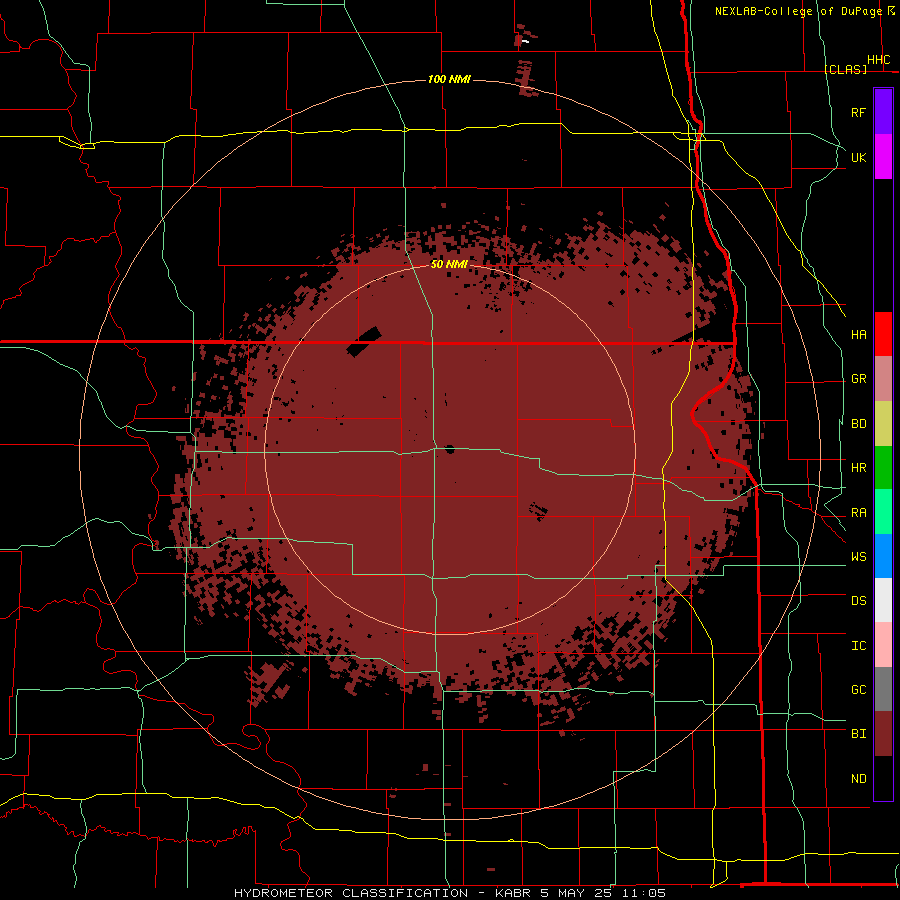The image size is (900, 900).
Task: Click the GR pink legend swatch
Action: tap(883, 379)
